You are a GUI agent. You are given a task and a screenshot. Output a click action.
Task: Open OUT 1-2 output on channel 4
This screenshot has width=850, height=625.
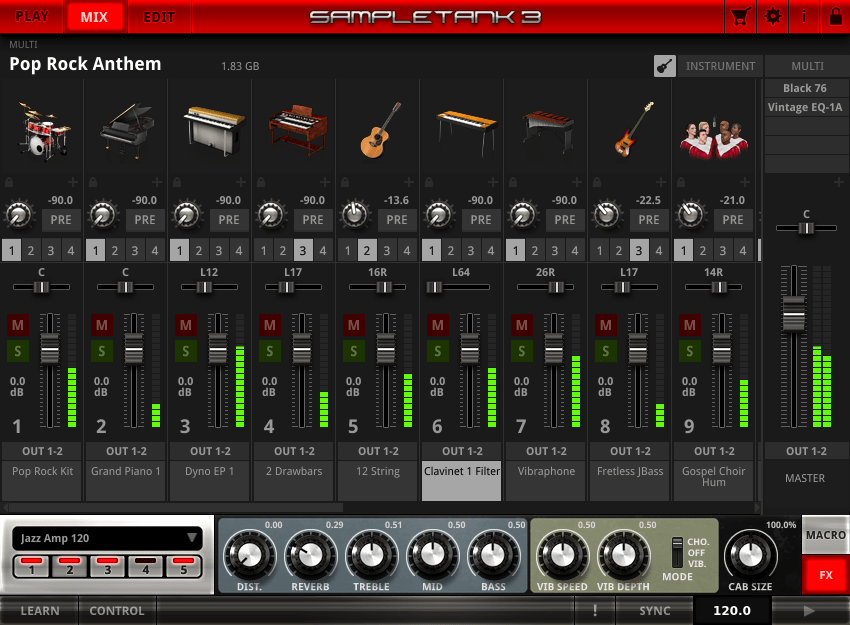point(294,451)
